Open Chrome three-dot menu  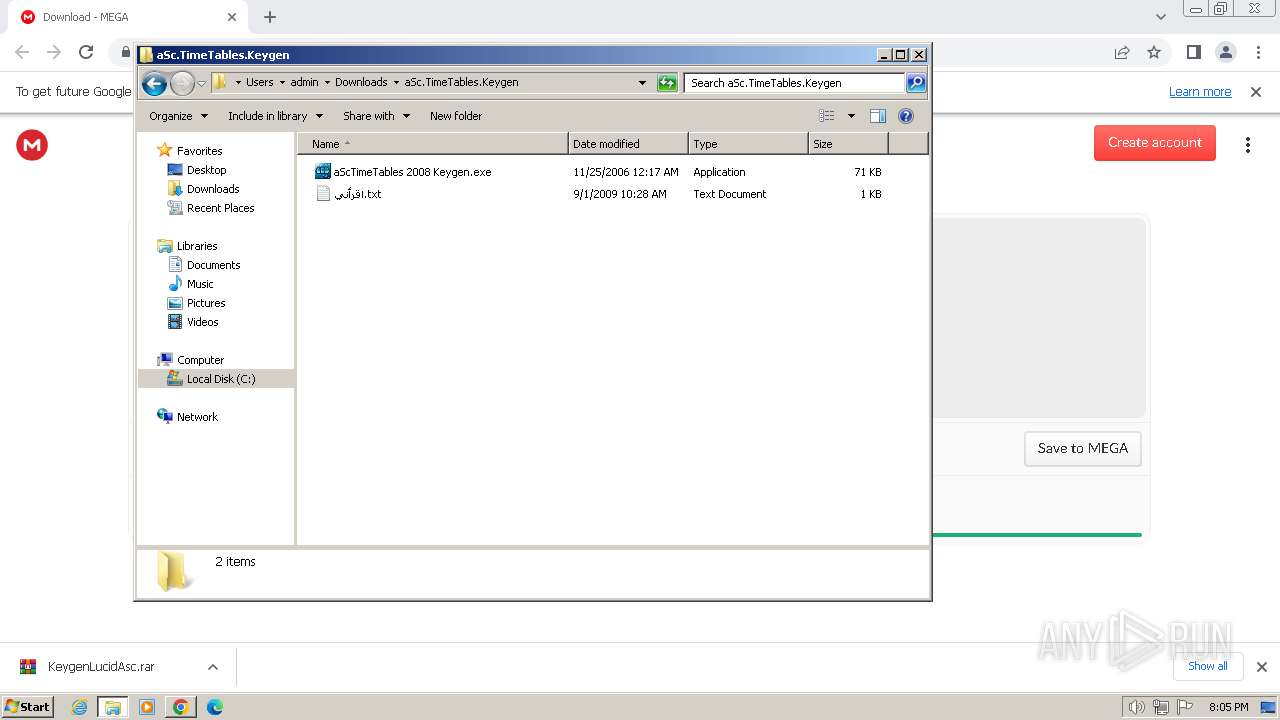click(1258, 52)
